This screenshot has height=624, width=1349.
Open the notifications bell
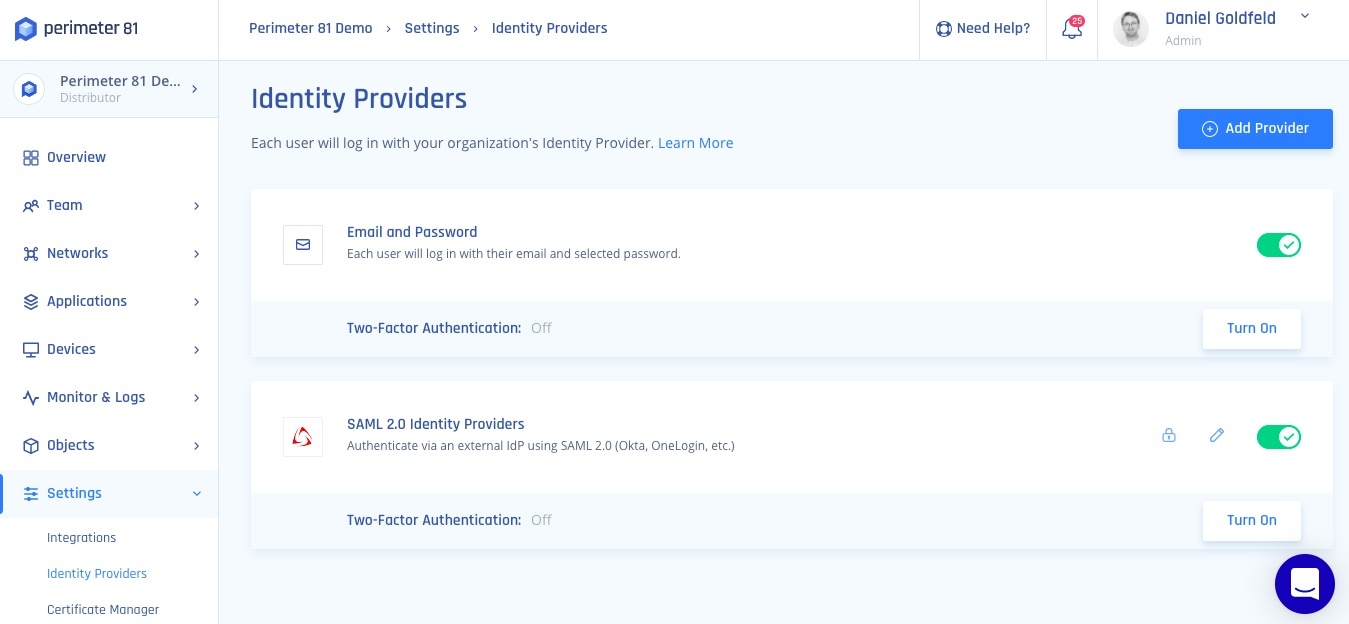click(x=1071, y=29)
